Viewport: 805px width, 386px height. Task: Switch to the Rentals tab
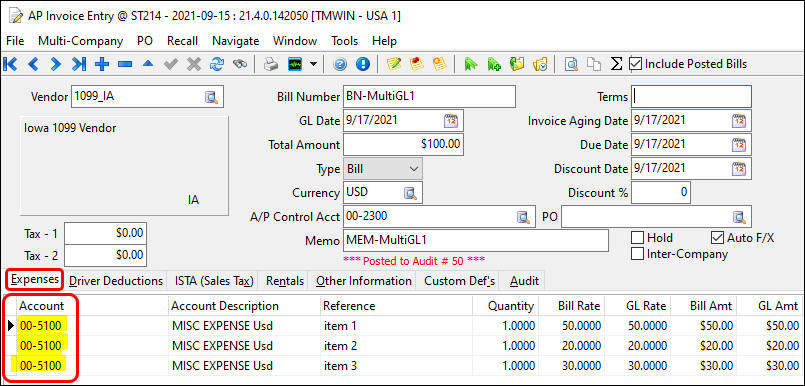(285, 281)
